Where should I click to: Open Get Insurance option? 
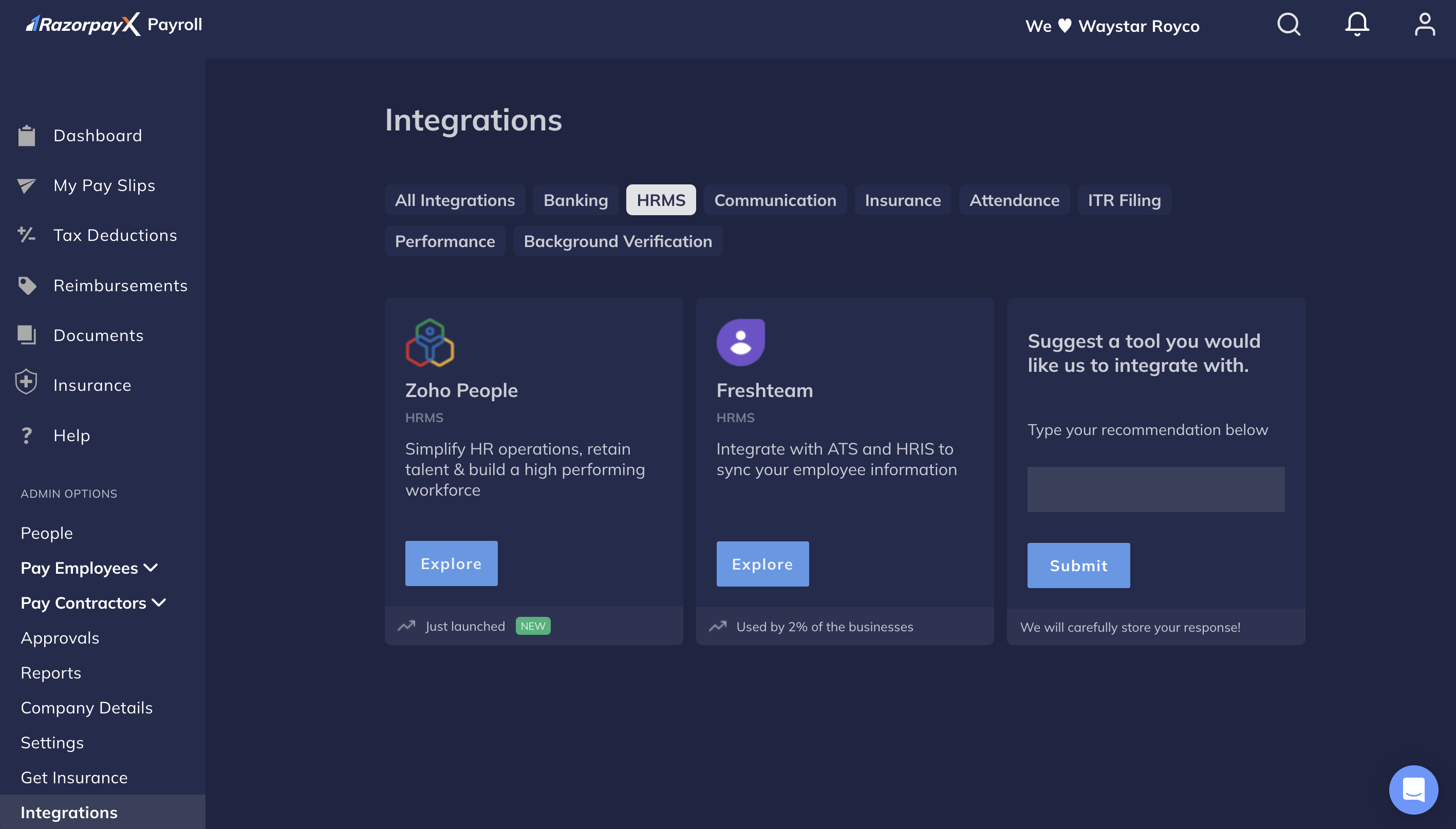point(74,777)
